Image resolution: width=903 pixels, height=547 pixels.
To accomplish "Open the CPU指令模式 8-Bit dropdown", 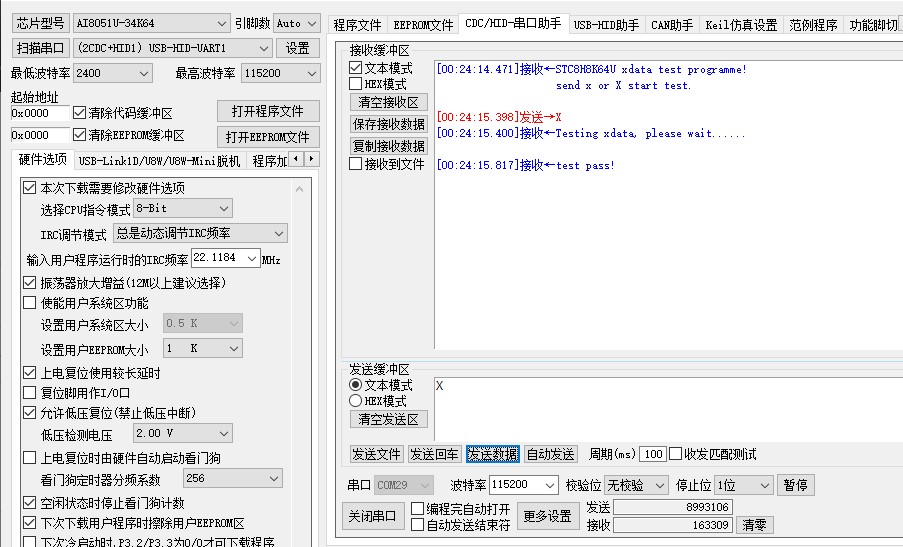I will coord(183,208).
